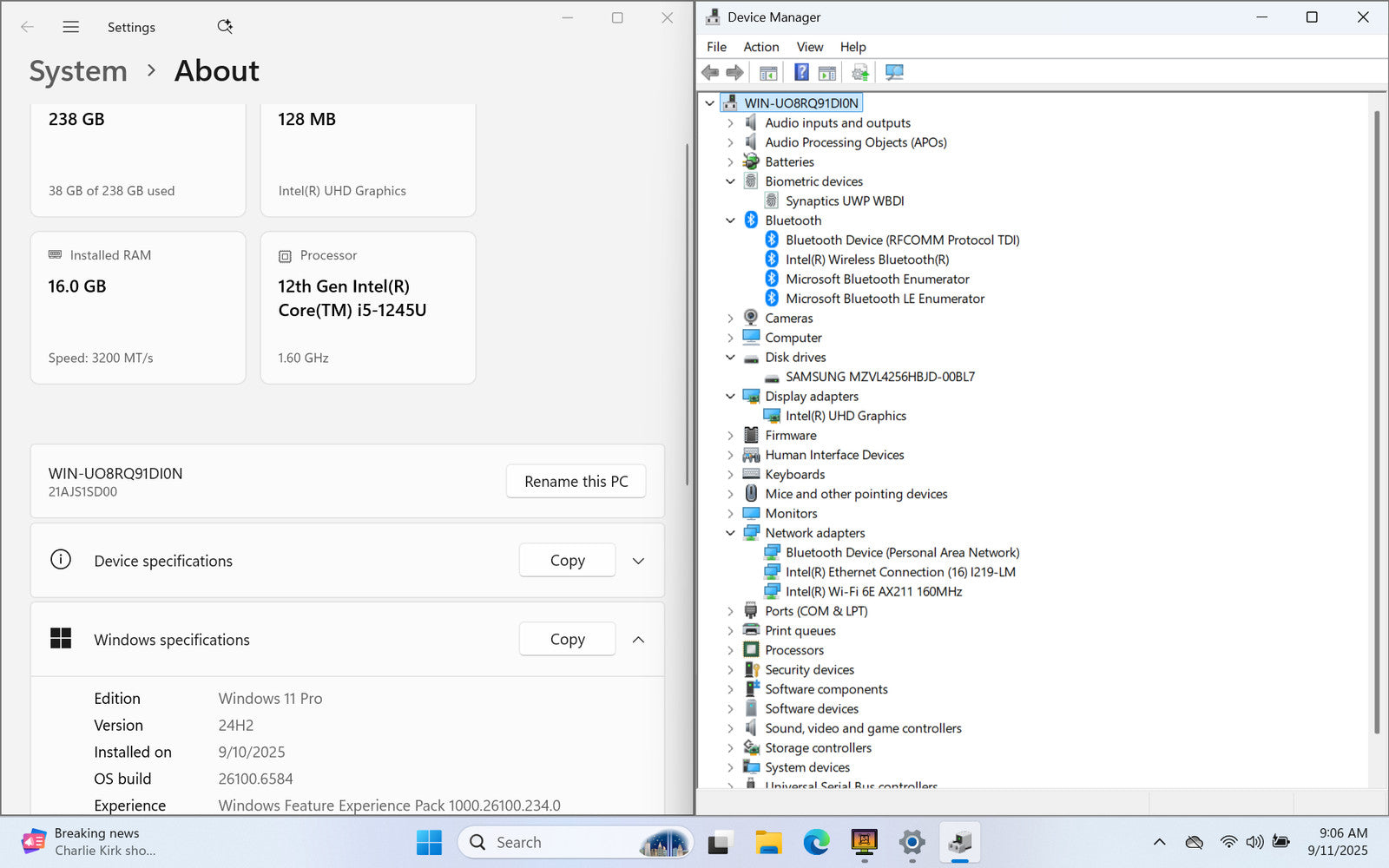Click the volume speaker icon in tray
The width and height of the screenshot is (1389, 868).
[x=1254, y=842]
